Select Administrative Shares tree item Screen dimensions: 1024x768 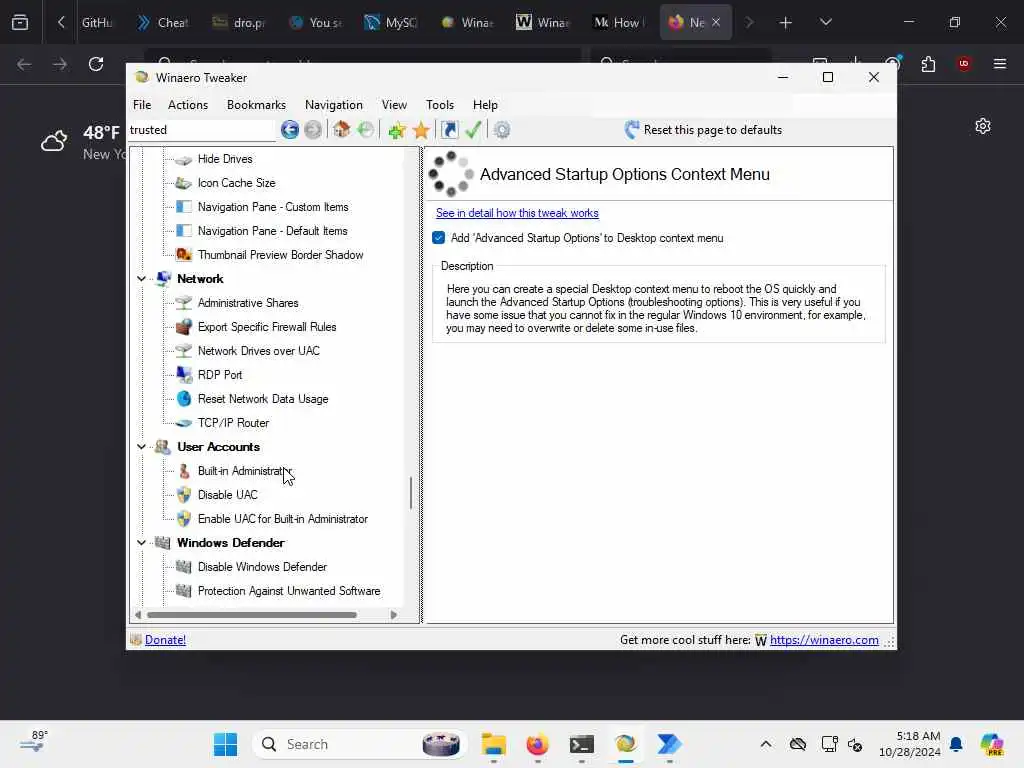coord(248,303)
